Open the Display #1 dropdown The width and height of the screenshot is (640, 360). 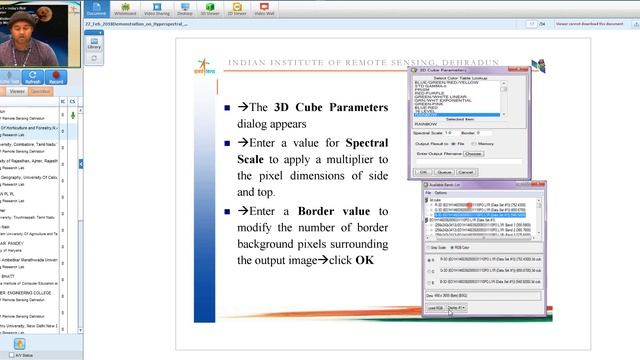pos(456,308)
